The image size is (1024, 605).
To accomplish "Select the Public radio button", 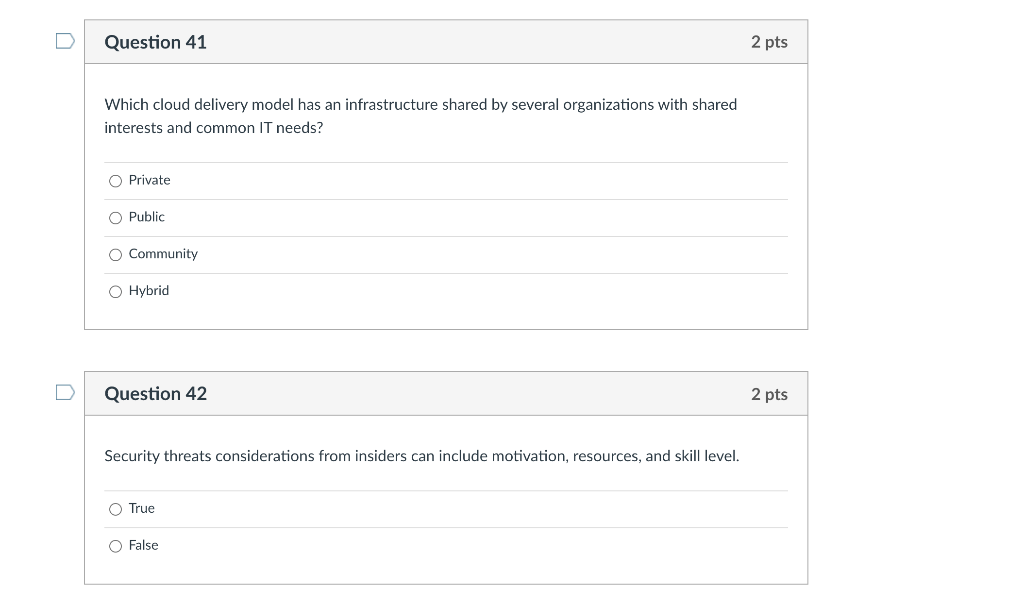I will 115,217.
